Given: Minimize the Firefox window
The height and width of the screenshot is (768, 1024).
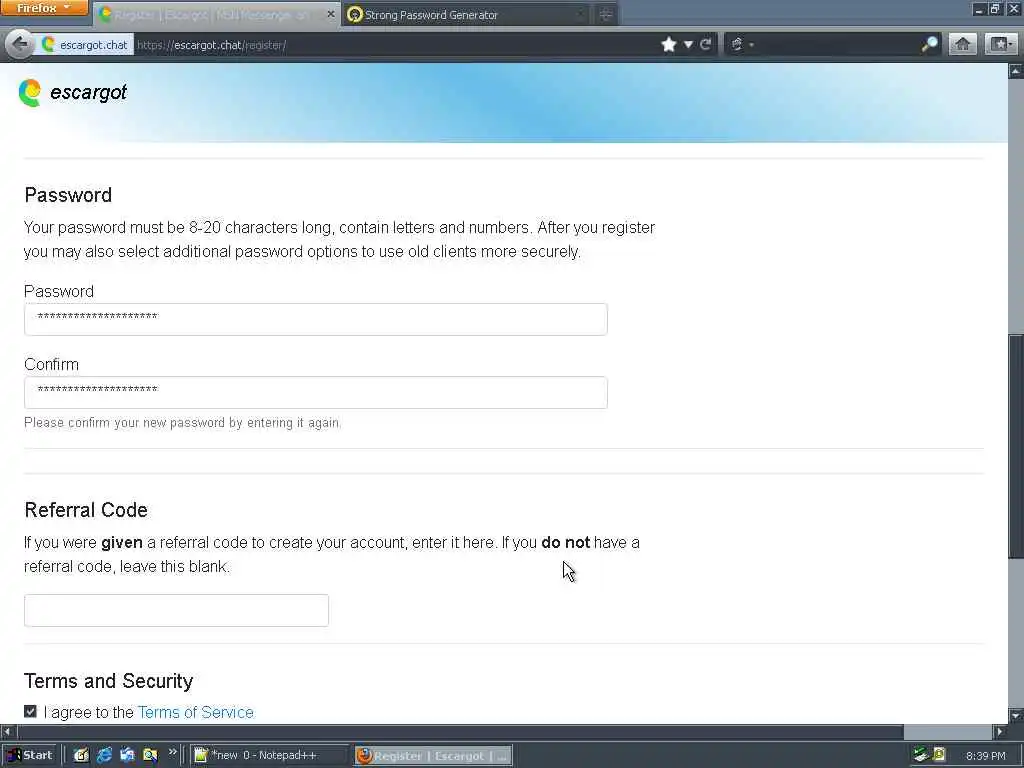Looking at the screenshot, I should [x=978, y=8].
